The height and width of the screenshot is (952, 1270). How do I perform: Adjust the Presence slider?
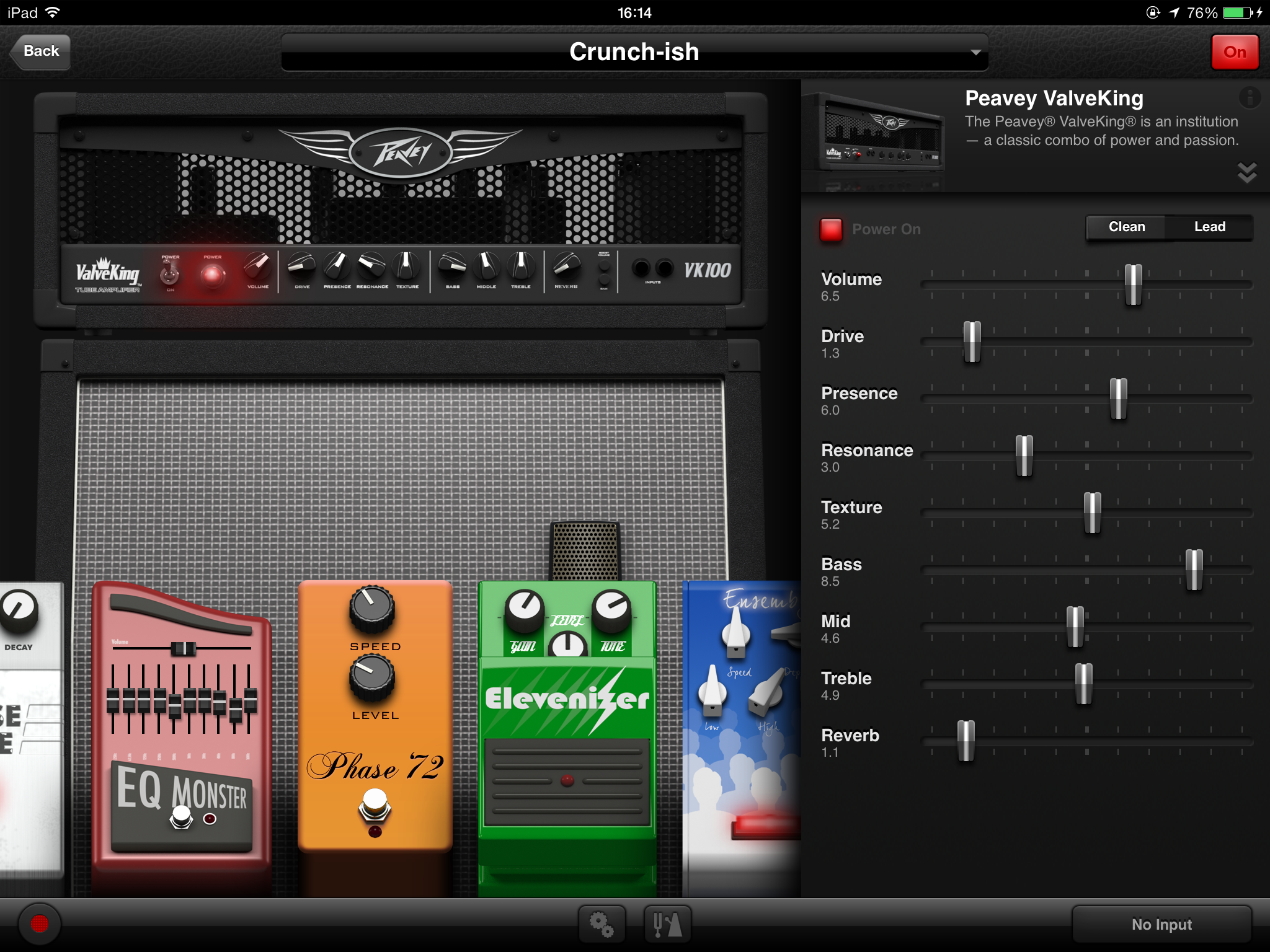click(x=1118, y=399)
